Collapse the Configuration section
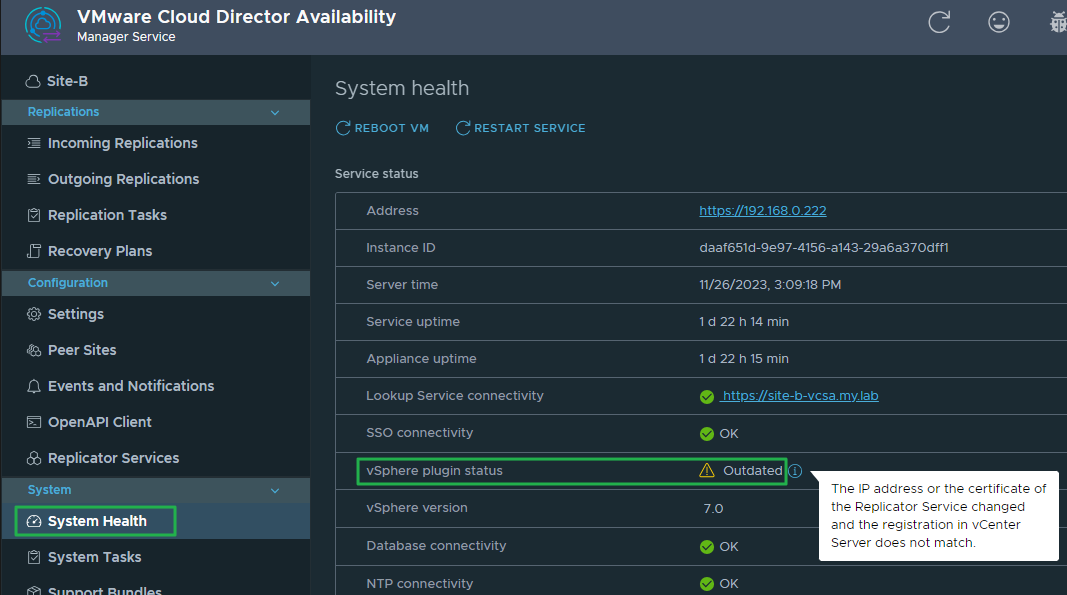This screenshot has width=1067, height=595. click(275, 283)
